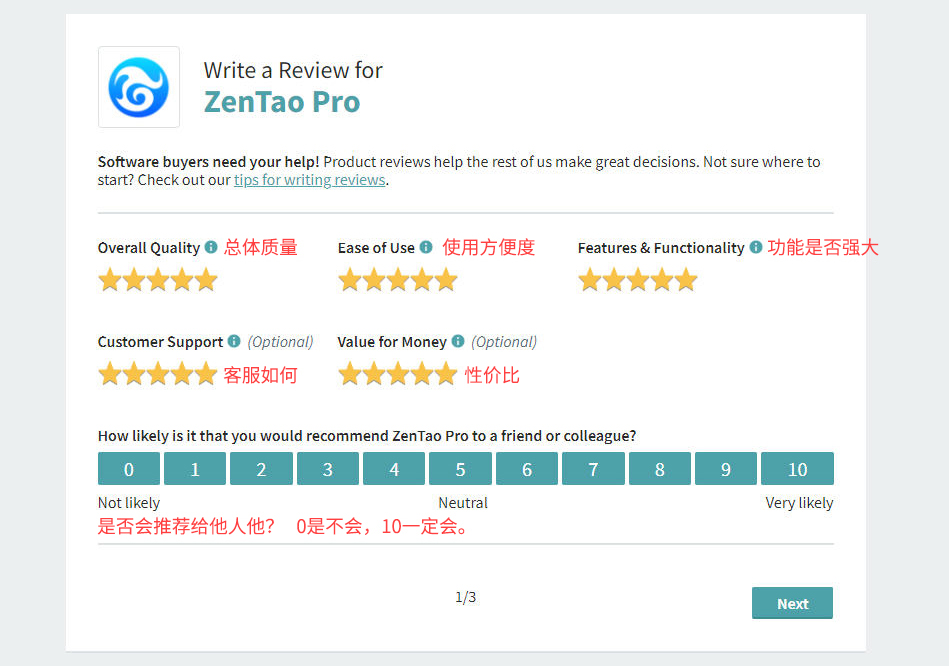The image size is (949, 666).
Task: Rate Ease of Use two stars
Action: click(x=374, y=280)
